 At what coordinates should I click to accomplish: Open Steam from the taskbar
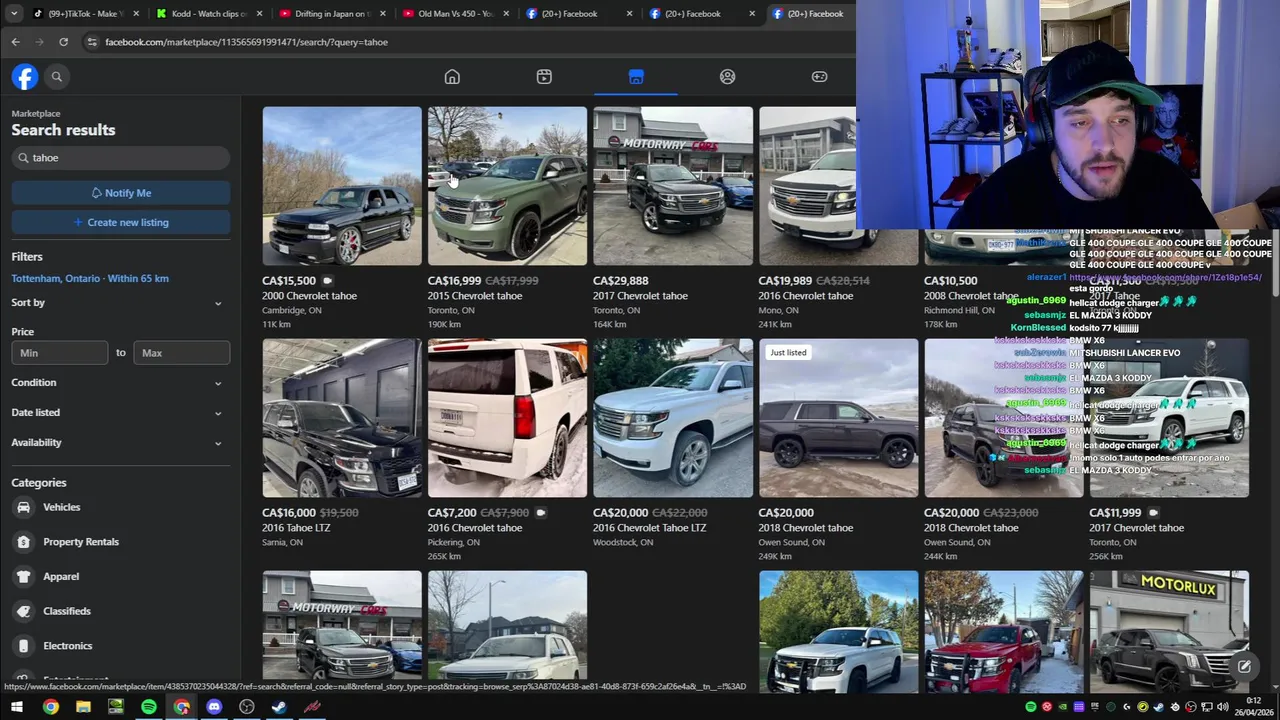pyautogui.click(x=279, y=707)
